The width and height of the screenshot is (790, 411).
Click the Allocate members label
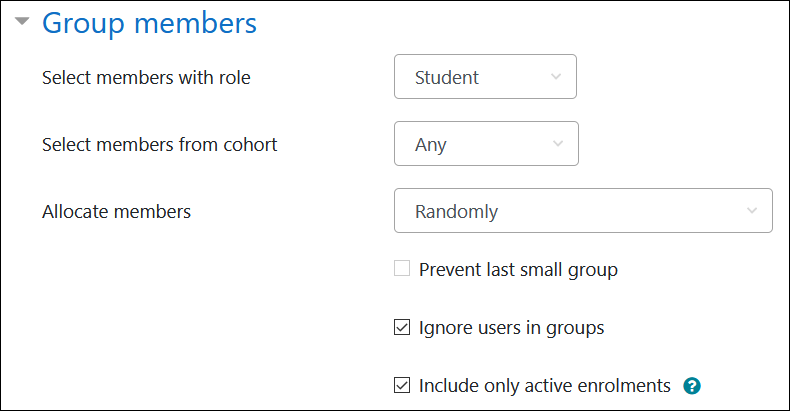tap(116, 211)
